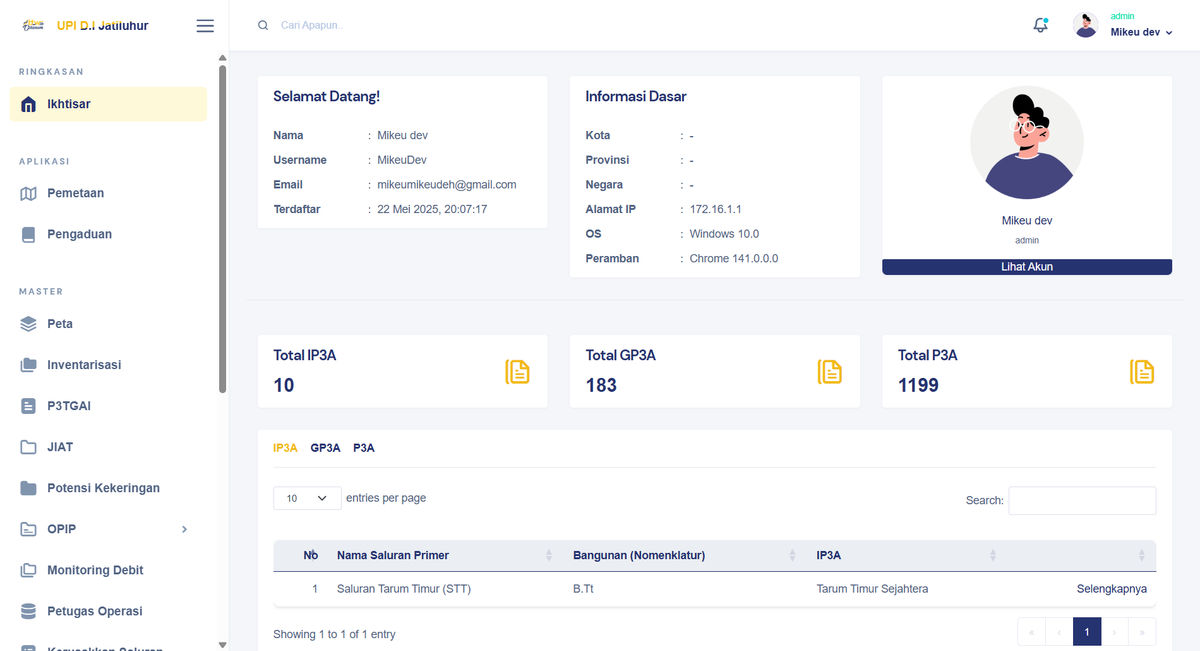Viewport: 1200px width, 651px height.
Task: Open the notification bell icon
Action: pos(1041,25)
